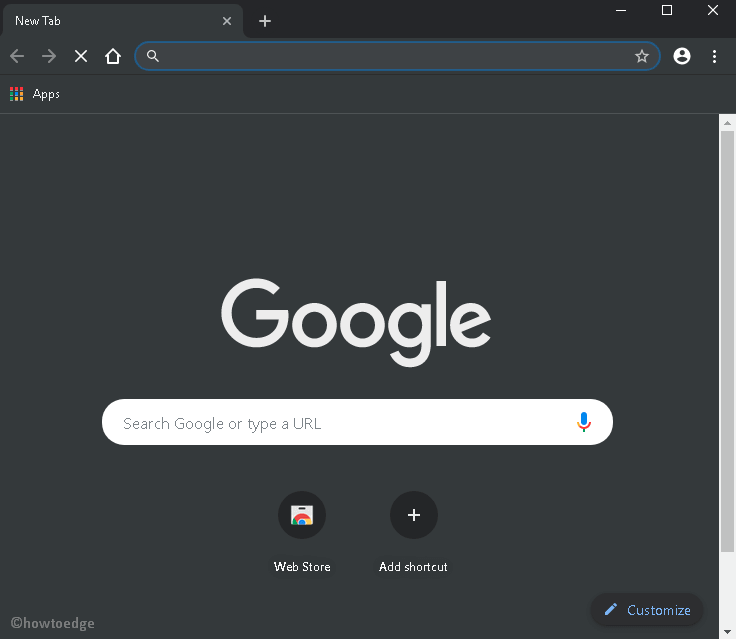Open the profile avatar menu
This screenshot has width=736, height=639.
click(682, 56)
